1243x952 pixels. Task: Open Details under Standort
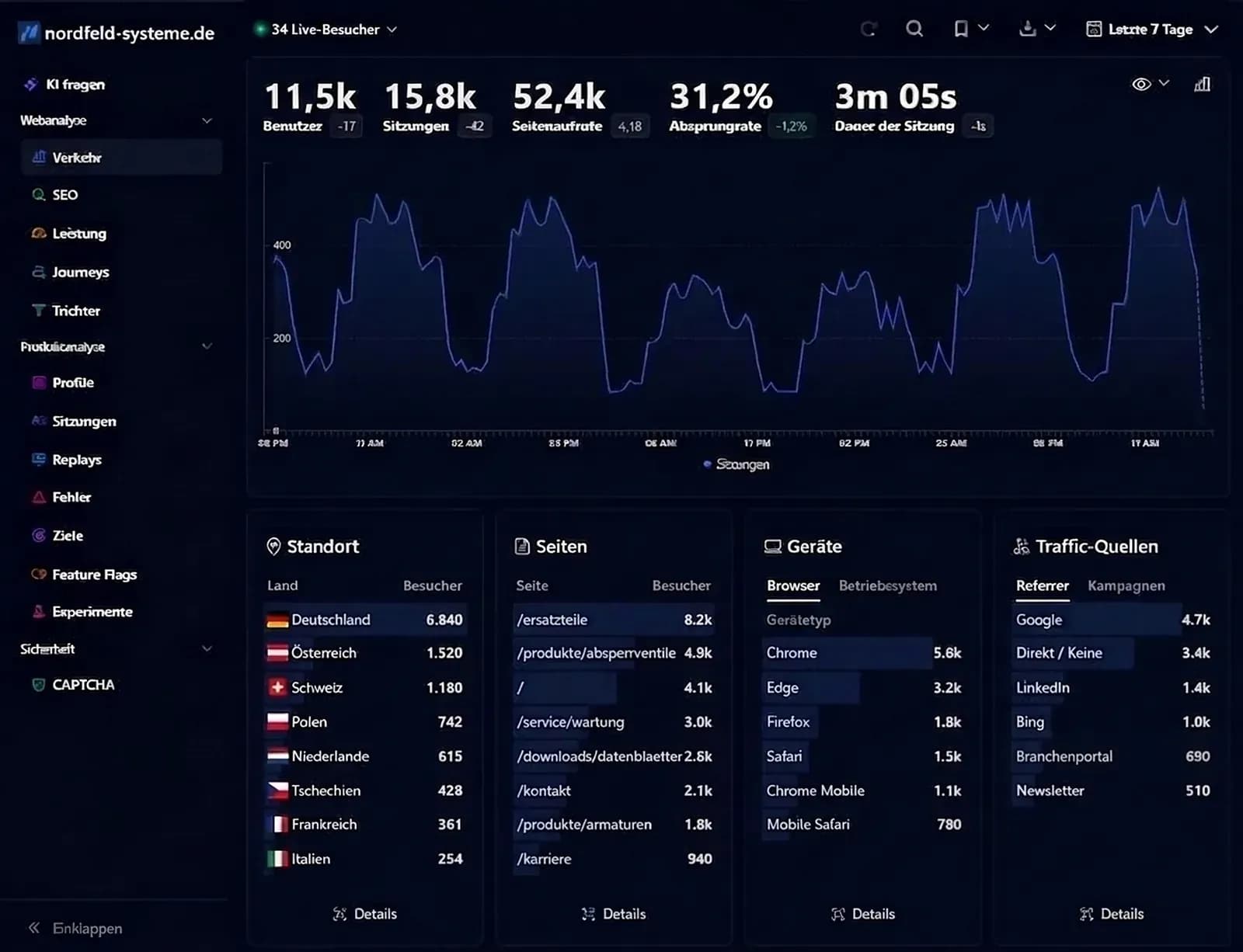365,914
